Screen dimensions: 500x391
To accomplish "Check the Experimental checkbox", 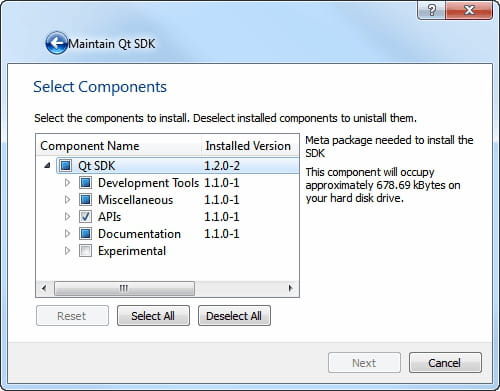I will pos(85,251).
